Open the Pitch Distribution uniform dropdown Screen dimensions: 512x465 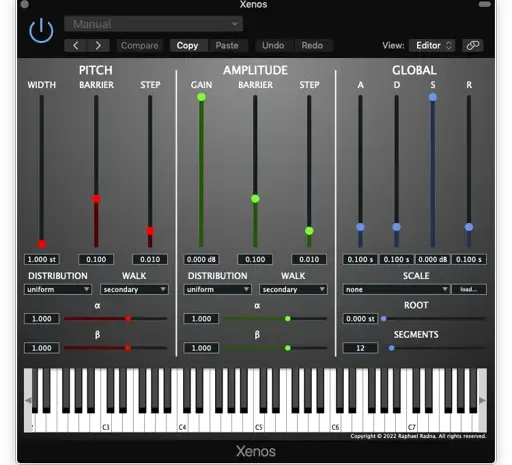[x=58, y=289]
